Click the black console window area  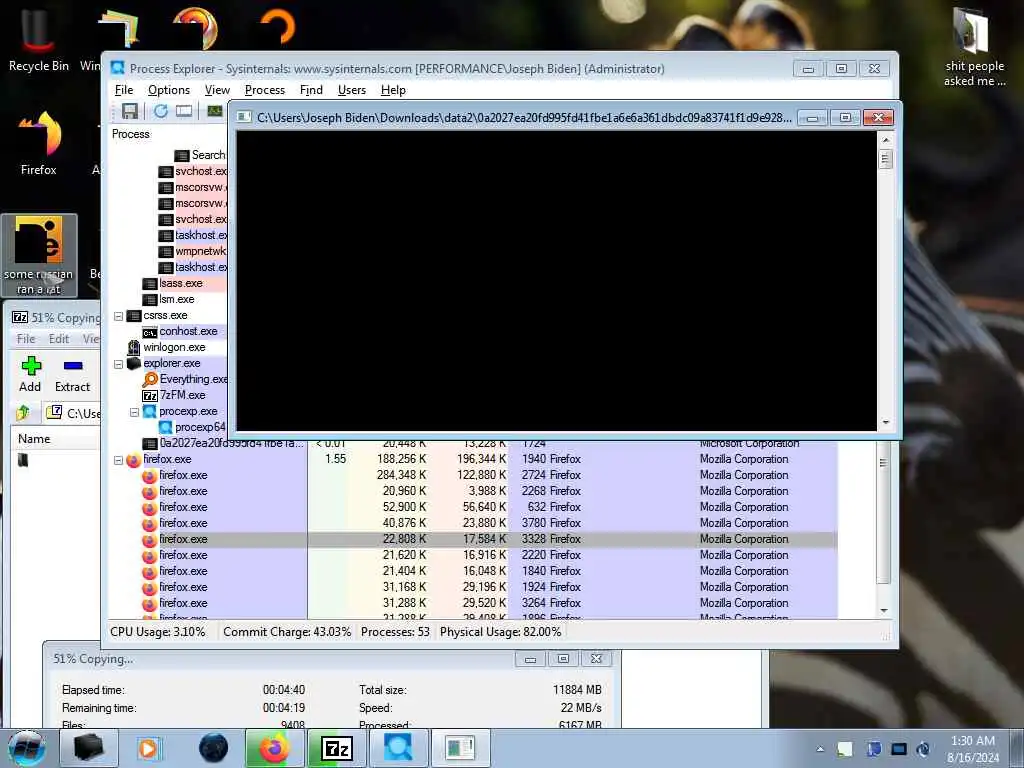(556, 281)
